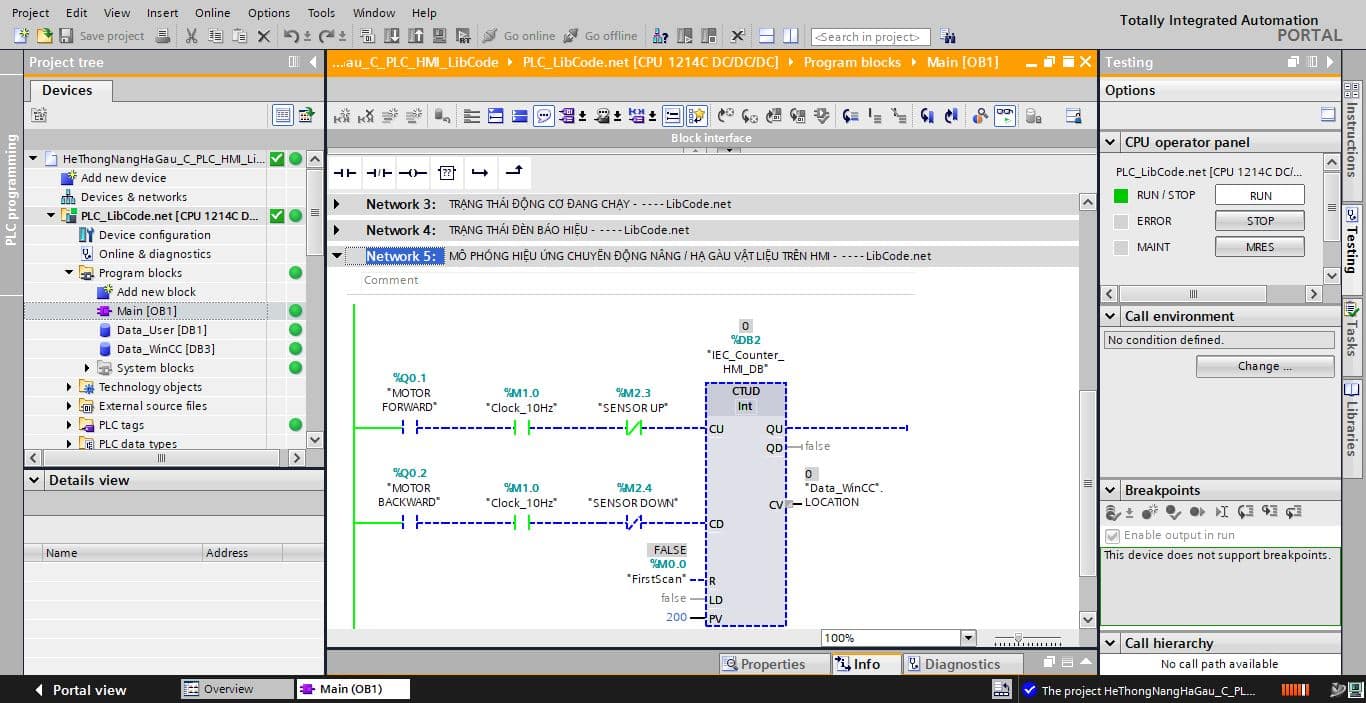Open the Online menu
1366x703 pixels.
point(212,13)
